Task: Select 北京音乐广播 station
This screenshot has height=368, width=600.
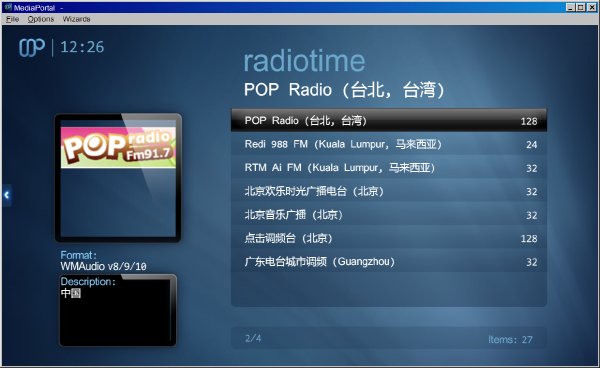Action: [x=389, y=215]
